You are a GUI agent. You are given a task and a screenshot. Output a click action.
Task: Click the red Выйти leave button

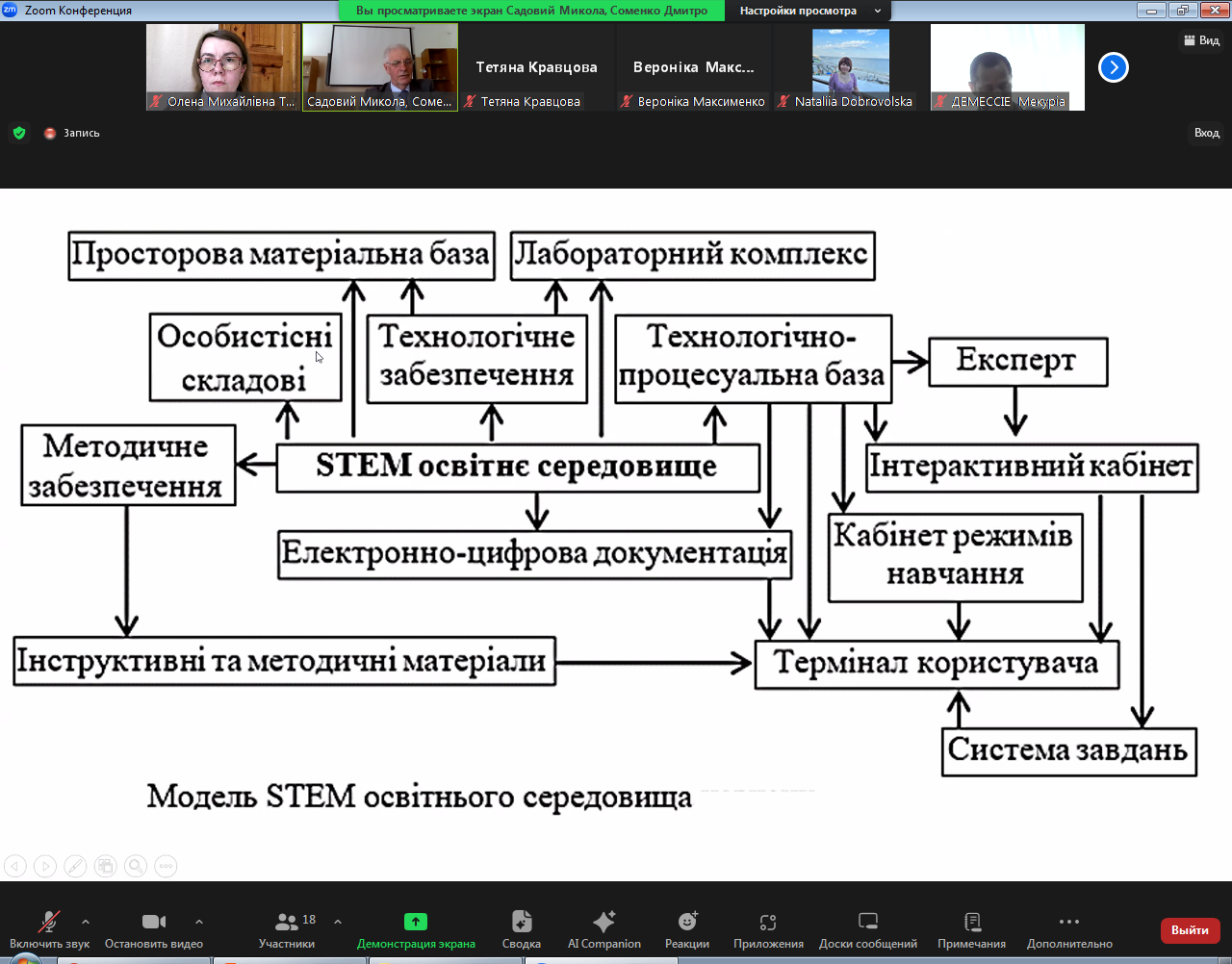[1190, 930]
